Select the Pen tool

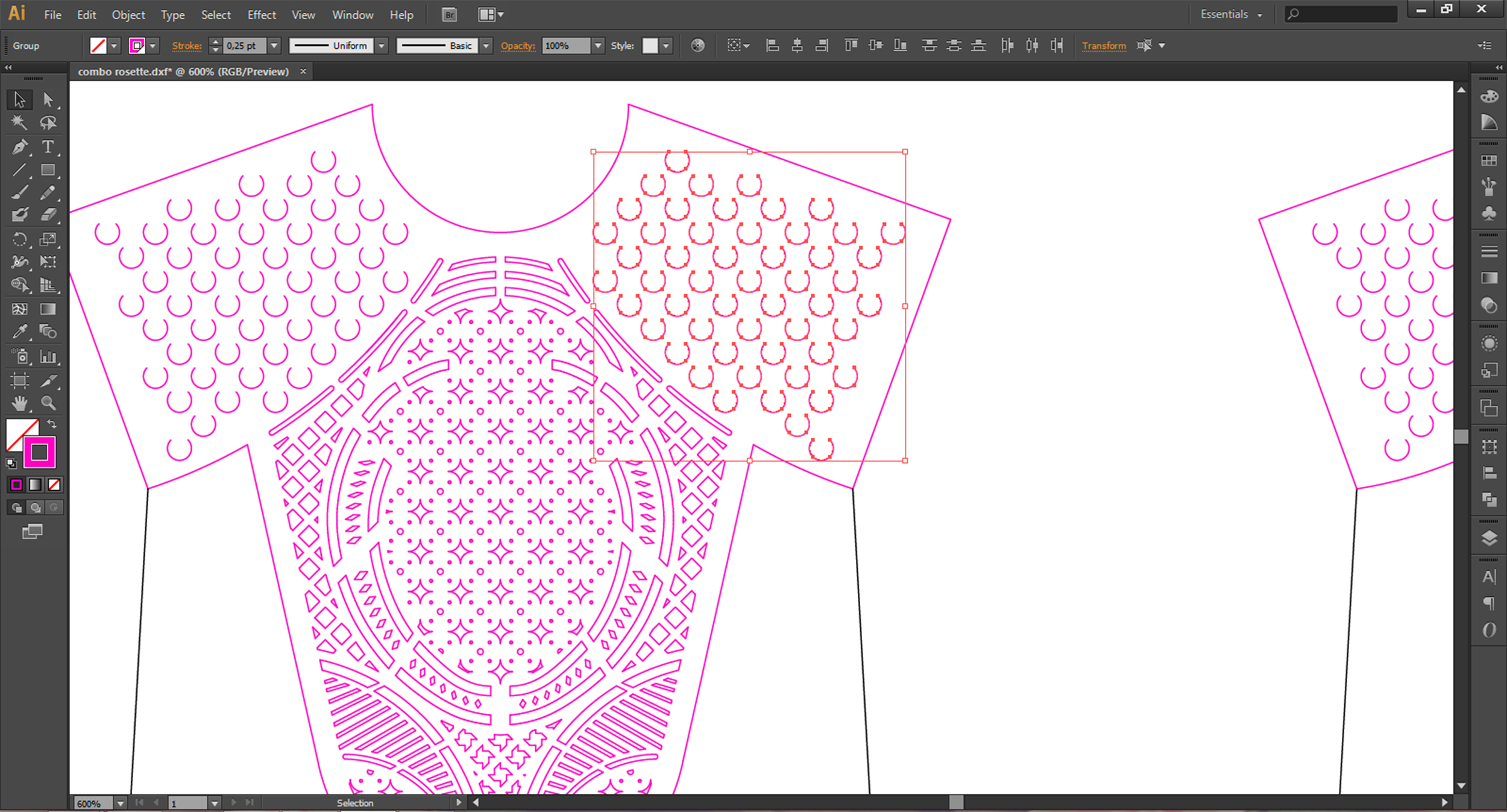click(19, 146)
